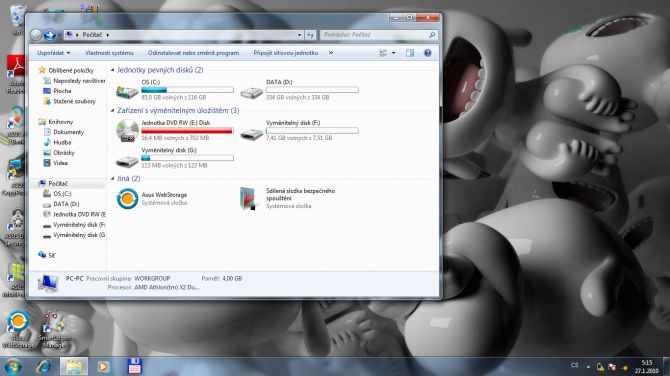Viewport: 670px width, 376px height.
Task: Open the Windows Start menu orb
Action: 12,367
